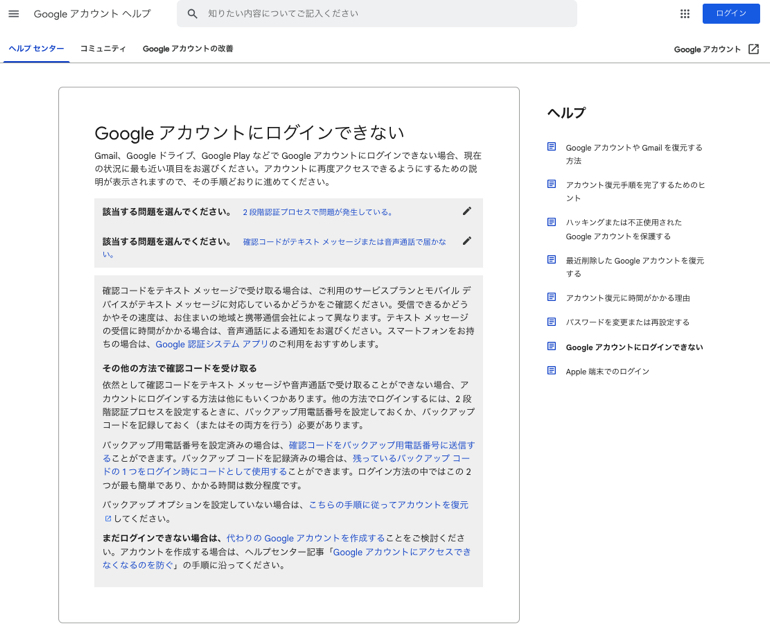Viewport: 770px width, 631px height.
Task: Switch to the コミュニティ tab
Action: click(103, 49)
